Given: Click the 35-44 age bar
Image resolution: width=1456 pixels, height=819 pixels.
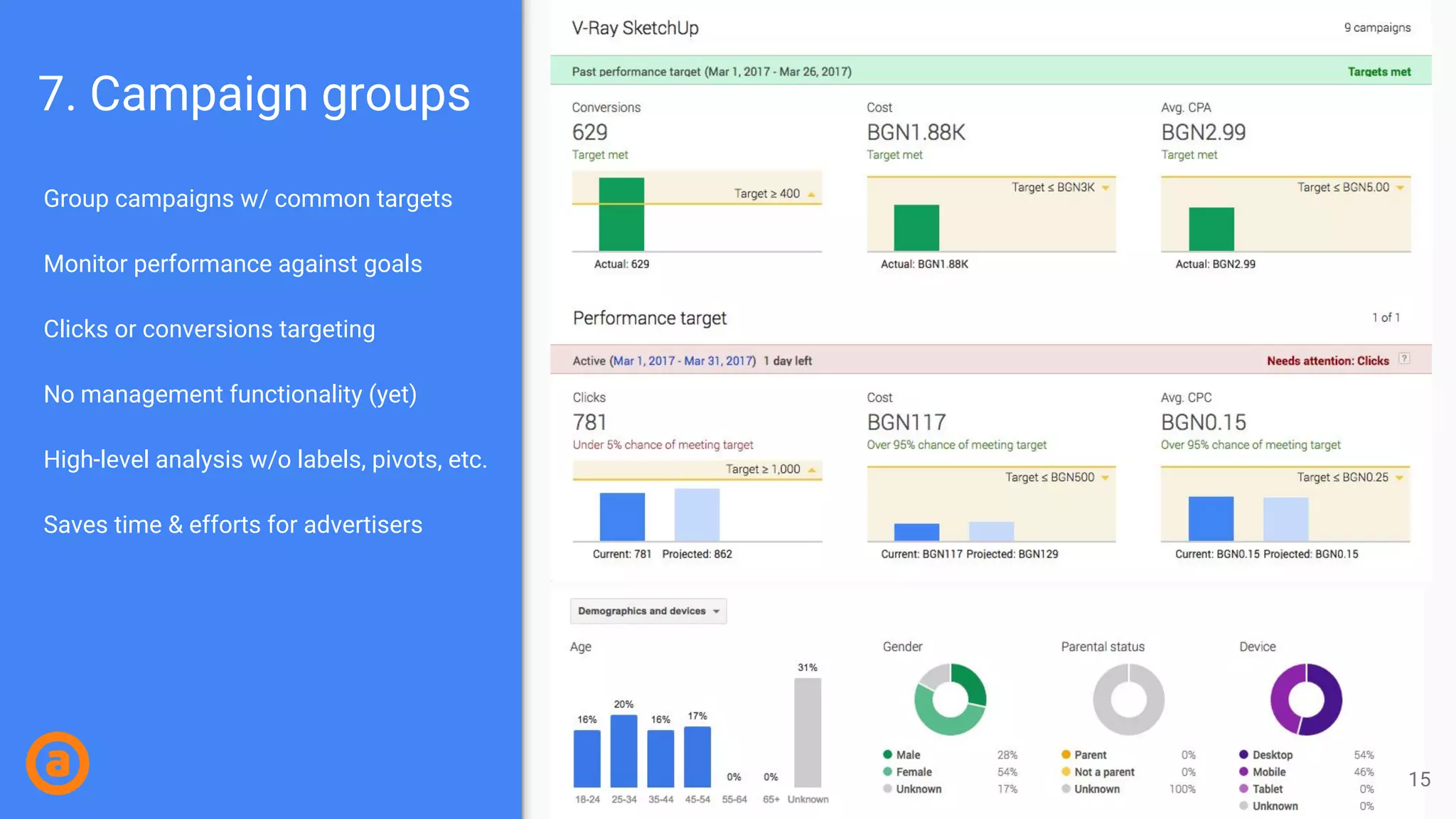Looking at the screenshot, I should coord(660,759).
